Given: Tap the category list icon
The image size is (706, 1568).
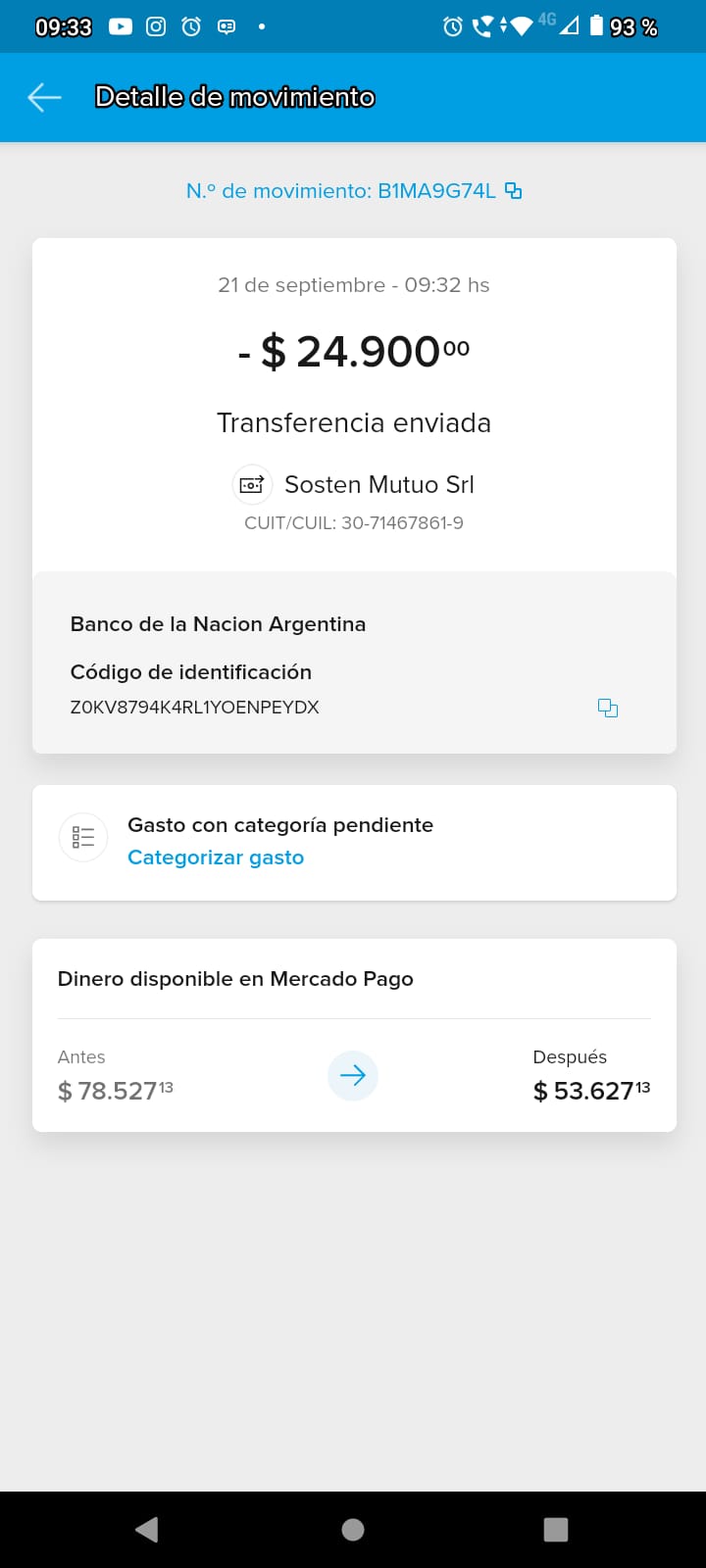Looking at the screenshot, I should 83,838.
